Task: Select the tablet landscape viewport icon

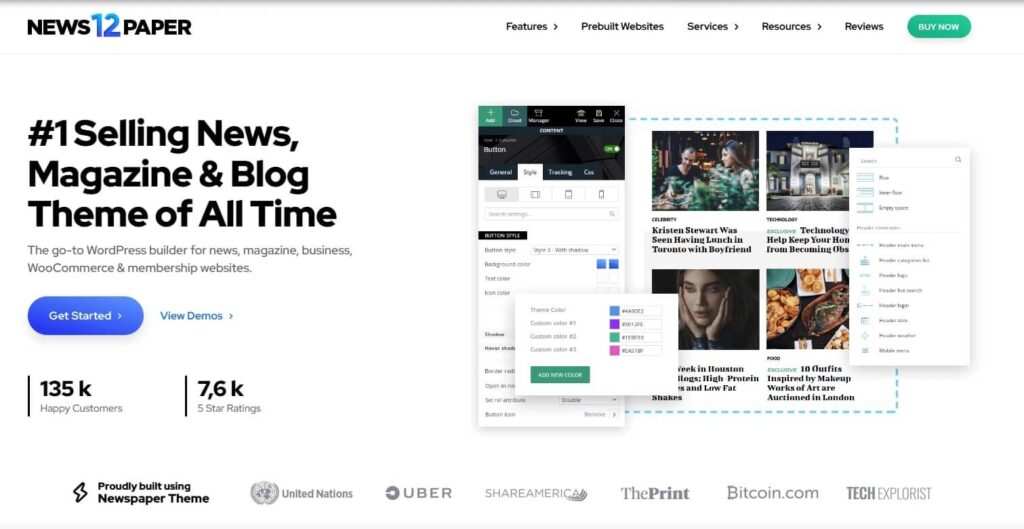Action: 535,195
